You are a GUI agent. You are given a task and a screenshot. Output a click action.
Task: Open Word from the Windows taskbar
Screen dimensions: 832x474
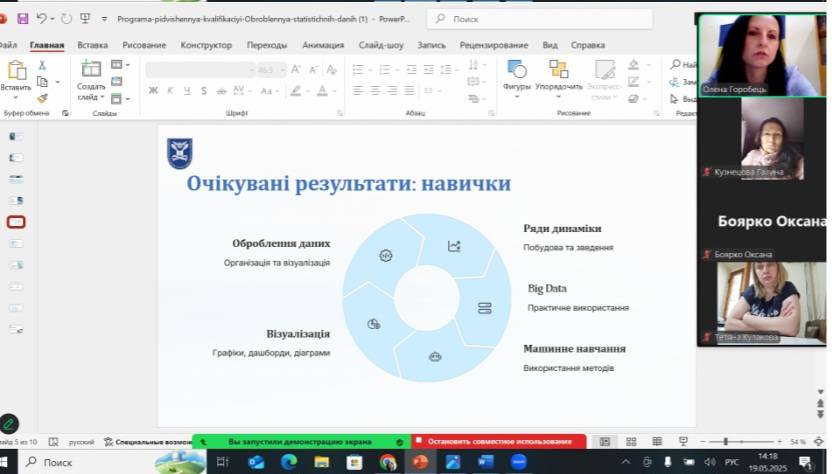pyautogui.click(x=486, y=462)
